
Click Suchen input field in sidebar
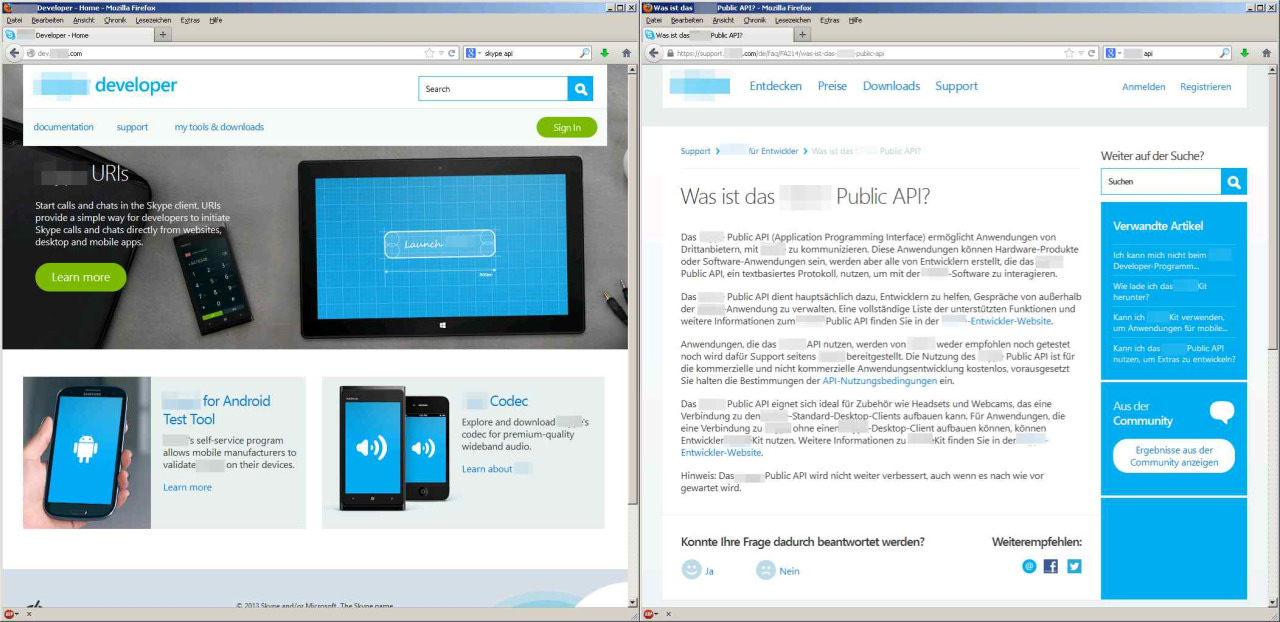coord(1161,182)
